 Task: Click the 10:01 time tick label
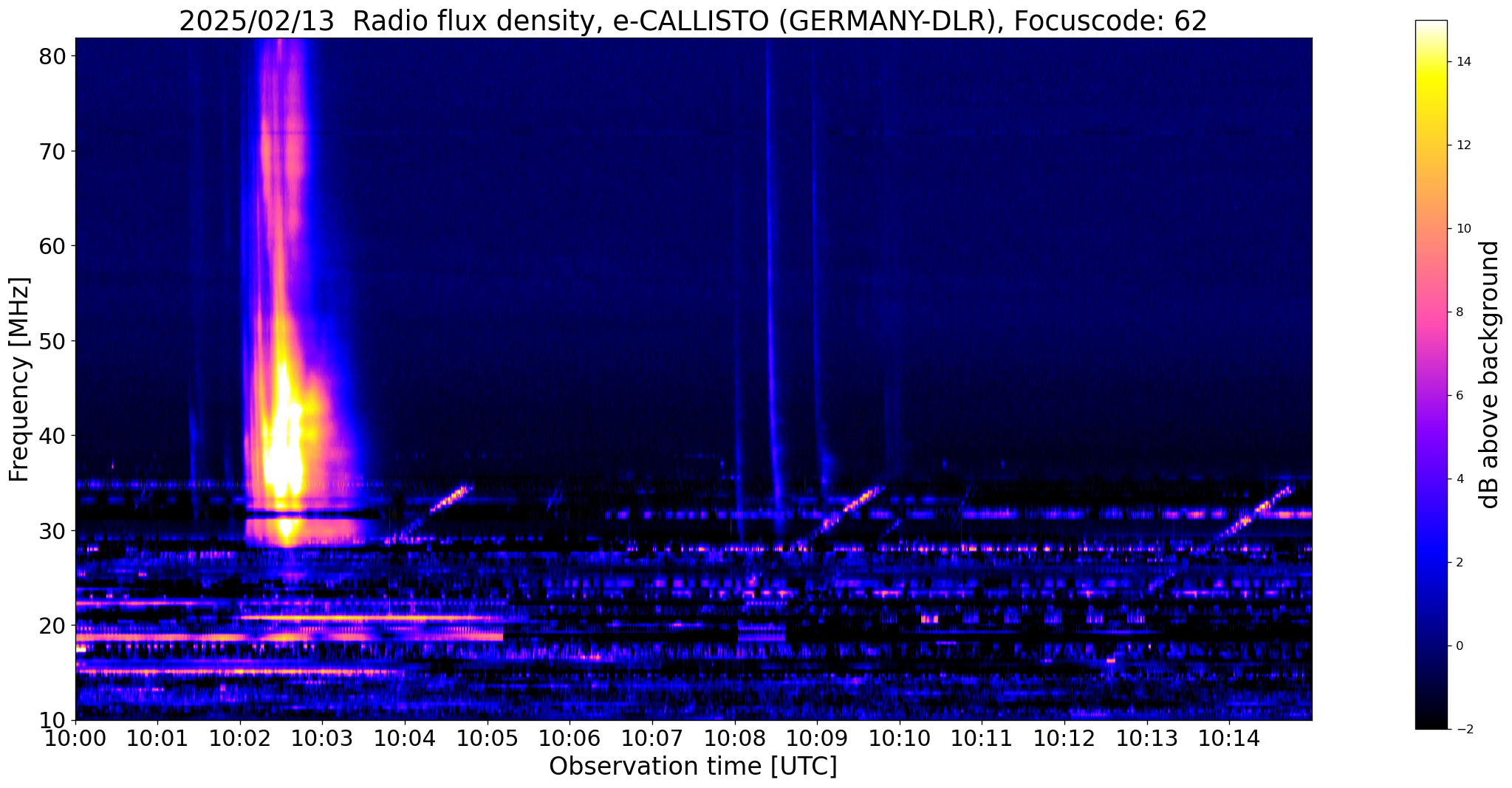point(157,739)
